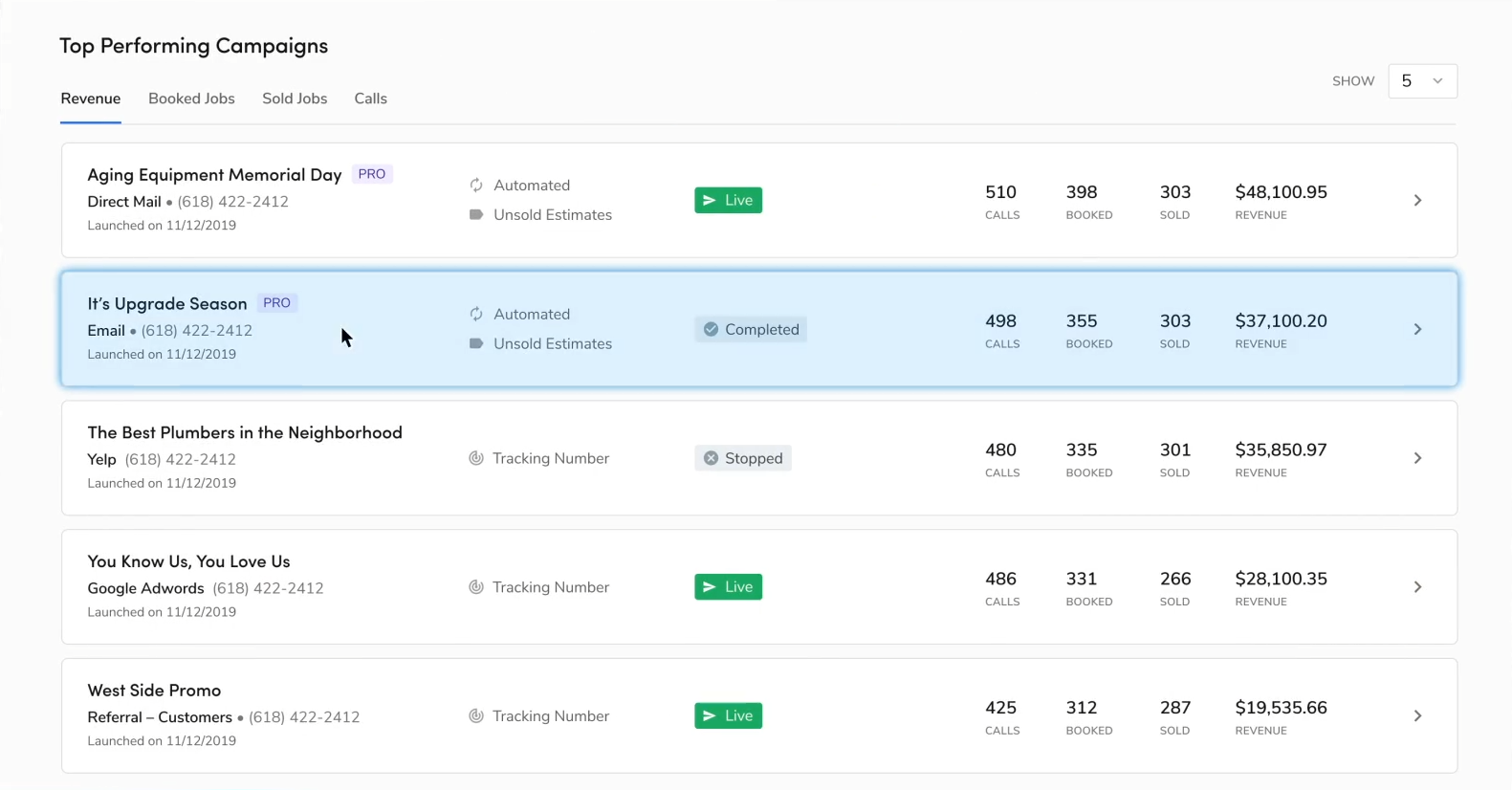Click PRO badge next to It's Upgrade Season
1512x790 pixels.
276,303
